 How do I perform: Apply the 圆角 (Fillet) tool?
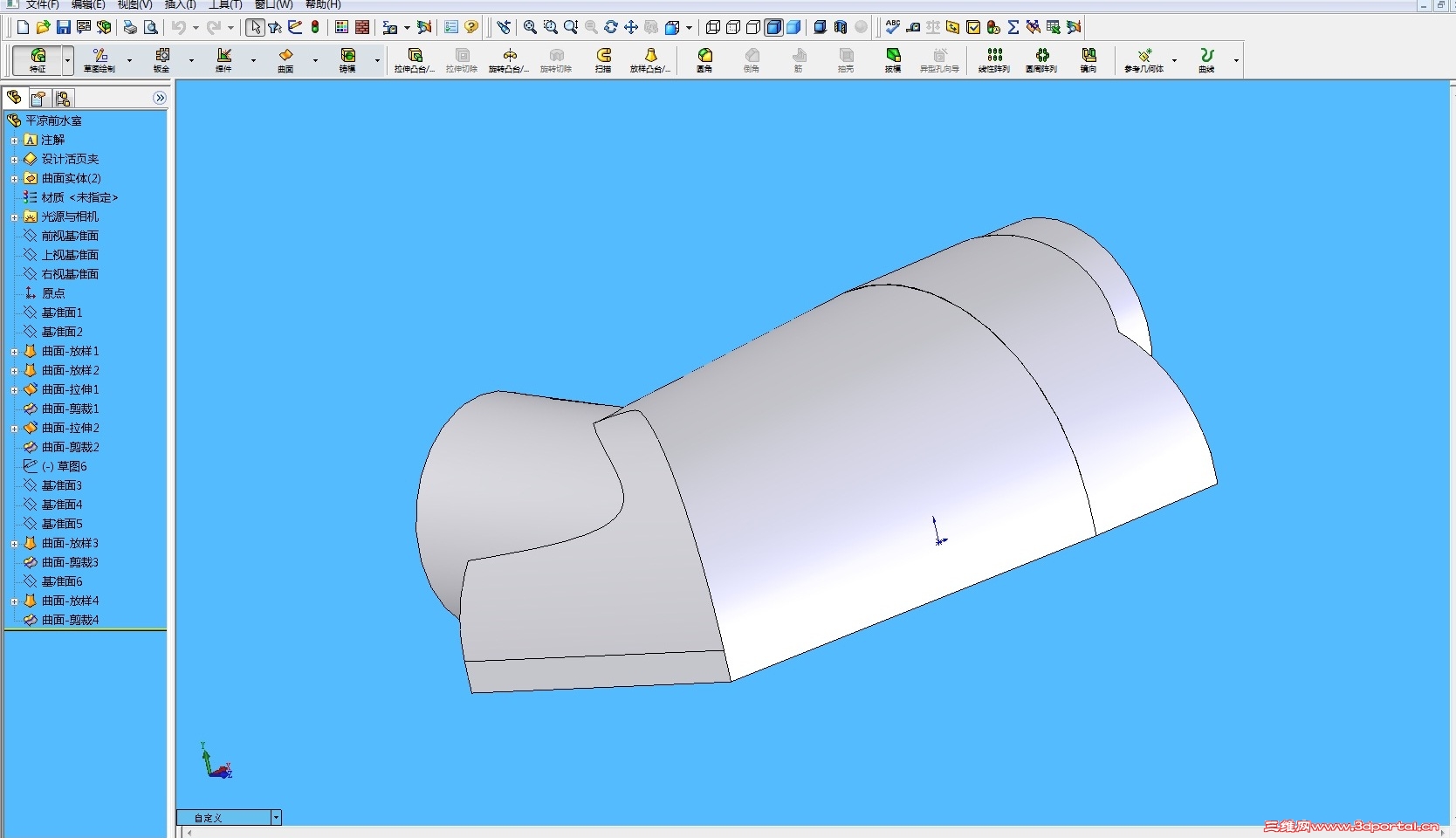coord(704,60)
